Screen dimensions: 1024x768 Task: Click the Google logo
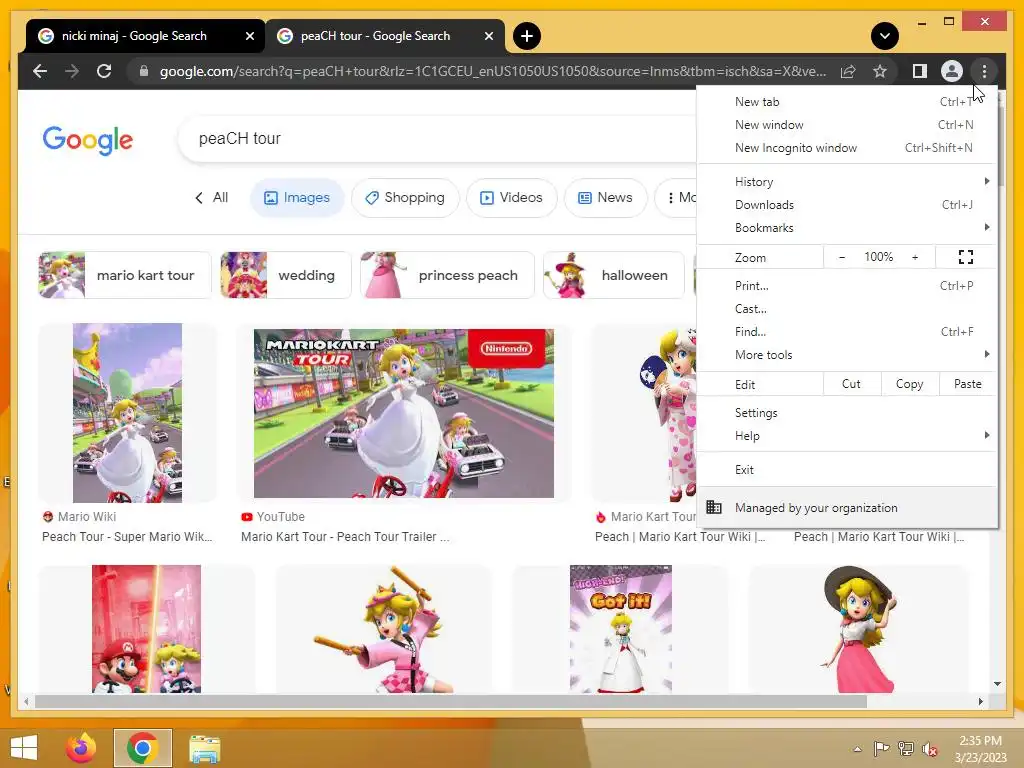coord(88,140)
